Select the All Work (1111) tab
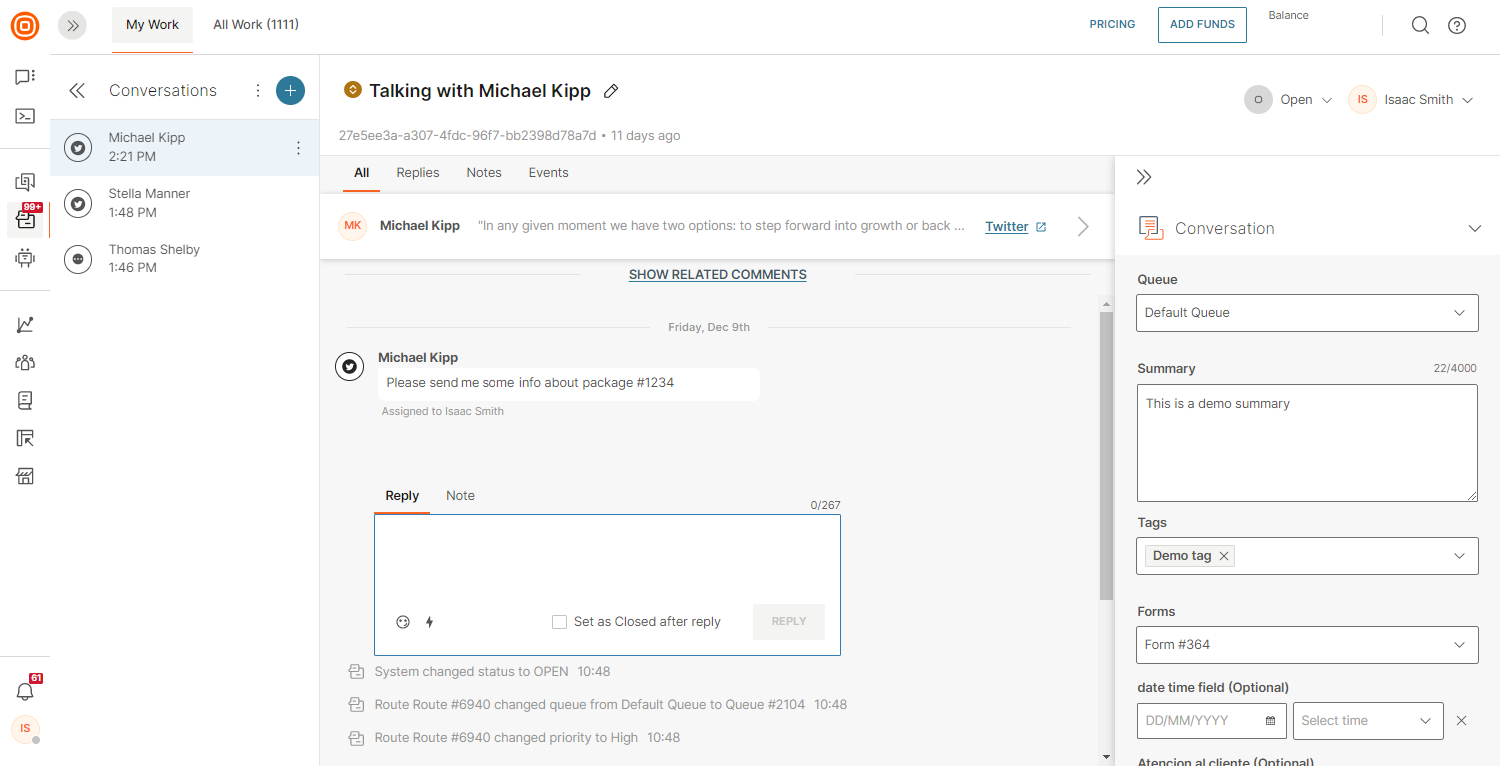Image resolution: width=1500 pixels, height=766 pixels. pos(256,25)
